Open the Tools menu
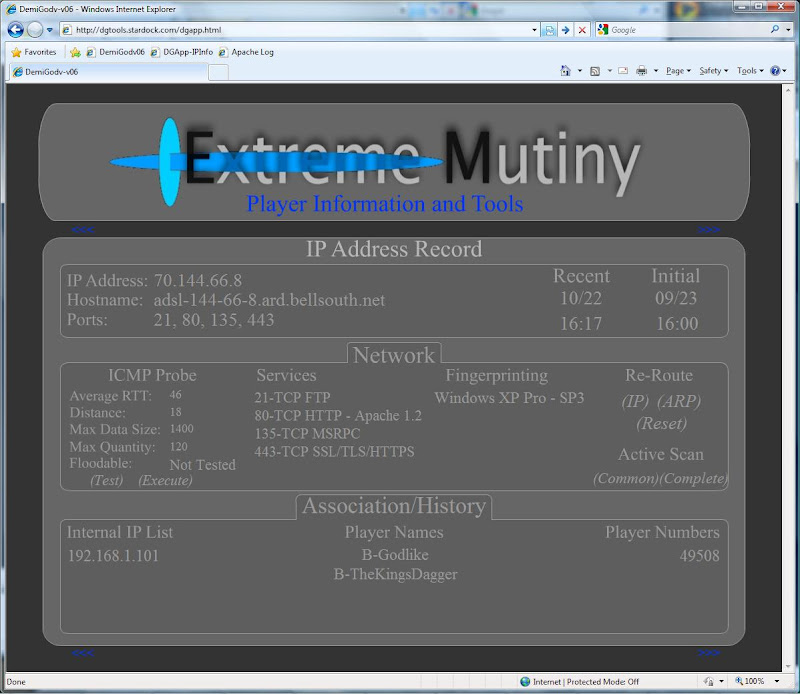The height and width of the screenshot is (694, 800). 750,71
